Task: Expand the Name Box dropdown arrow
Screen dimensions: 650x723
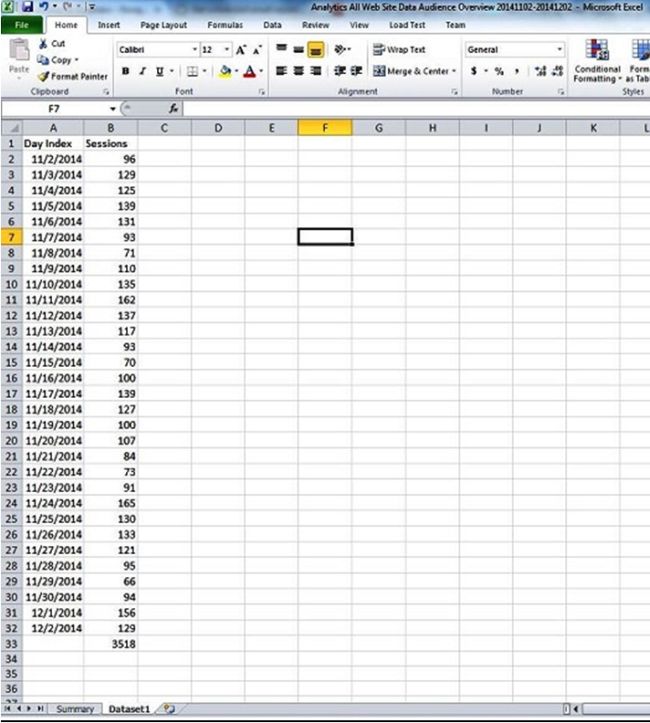Action: (112, 109)
